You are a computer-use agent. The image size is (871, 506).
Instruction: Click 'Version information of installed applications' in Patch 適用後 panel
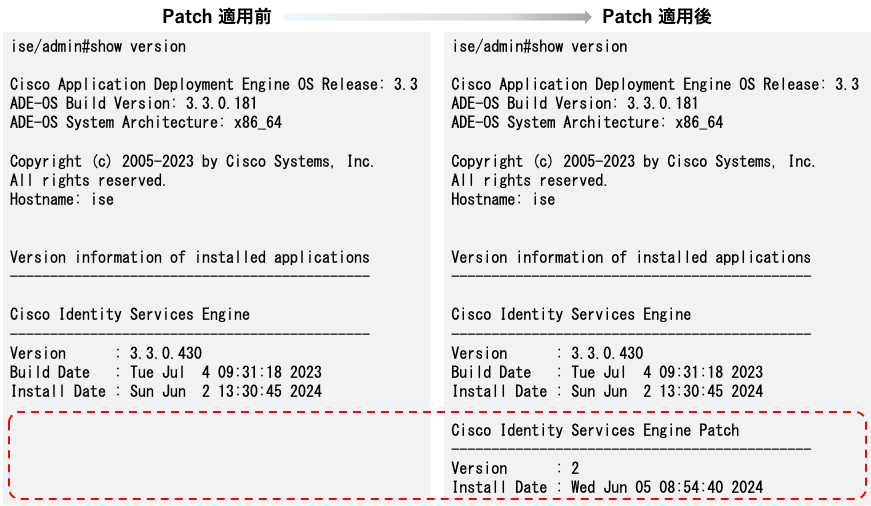630,258
